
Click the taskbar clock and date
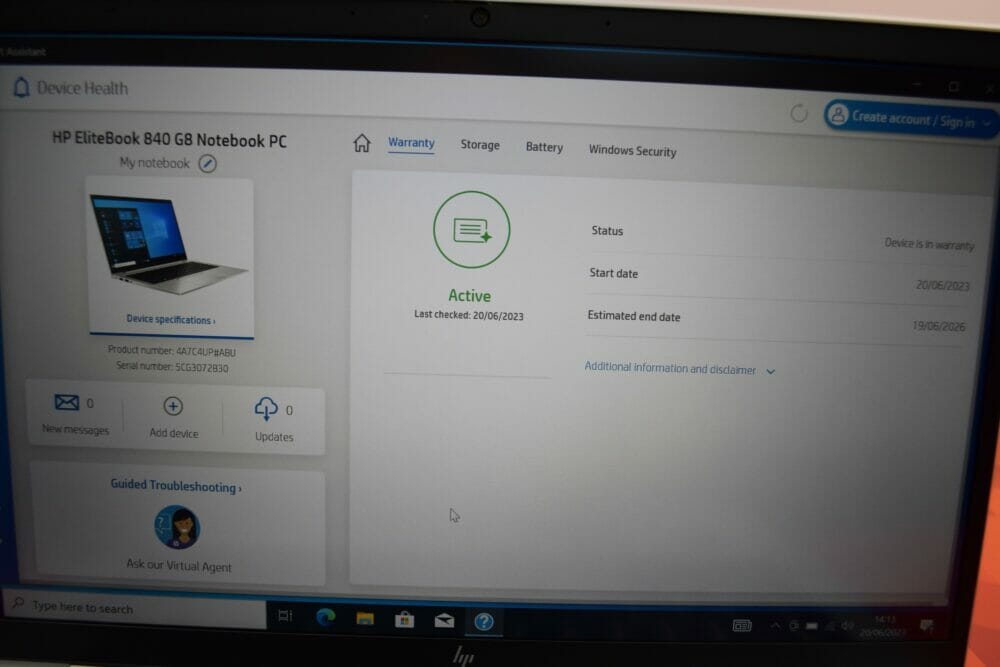(884, 626)
